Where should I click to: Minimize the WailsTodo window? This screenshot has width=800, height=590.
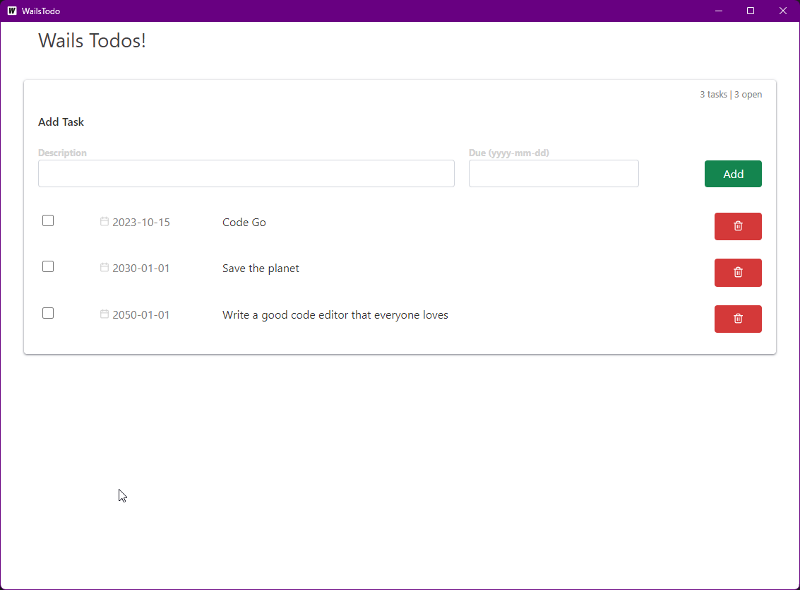[717, 10]
